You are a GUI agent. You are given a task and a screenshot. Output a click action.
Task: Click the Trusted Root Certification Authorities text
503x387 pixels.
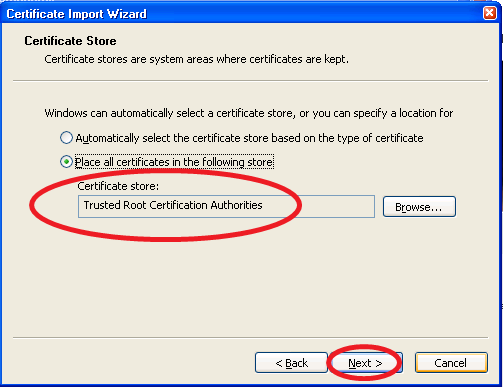173,205
